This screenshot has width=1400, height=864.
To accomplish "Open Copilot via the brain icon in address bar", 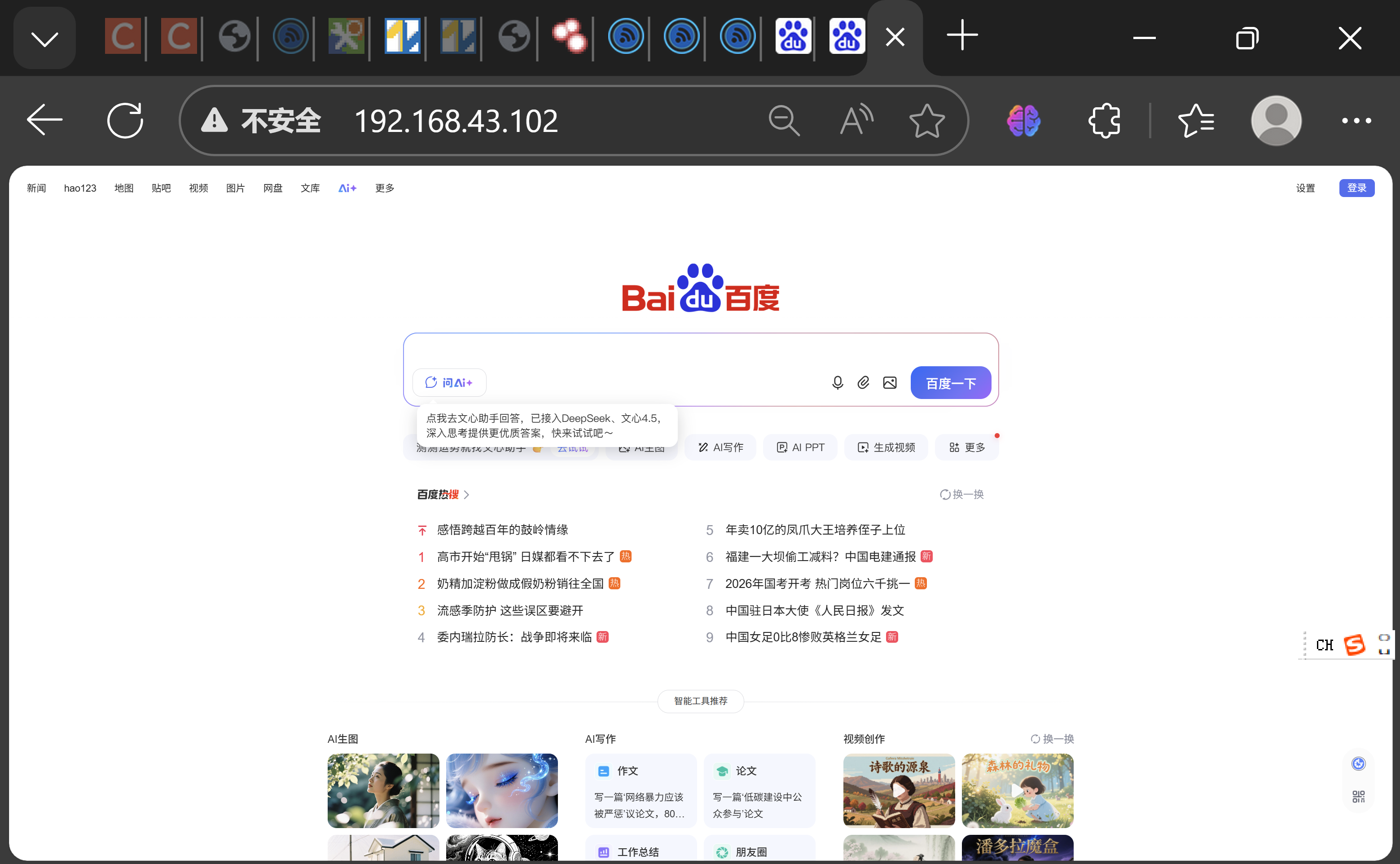I will pos(1023,121).
